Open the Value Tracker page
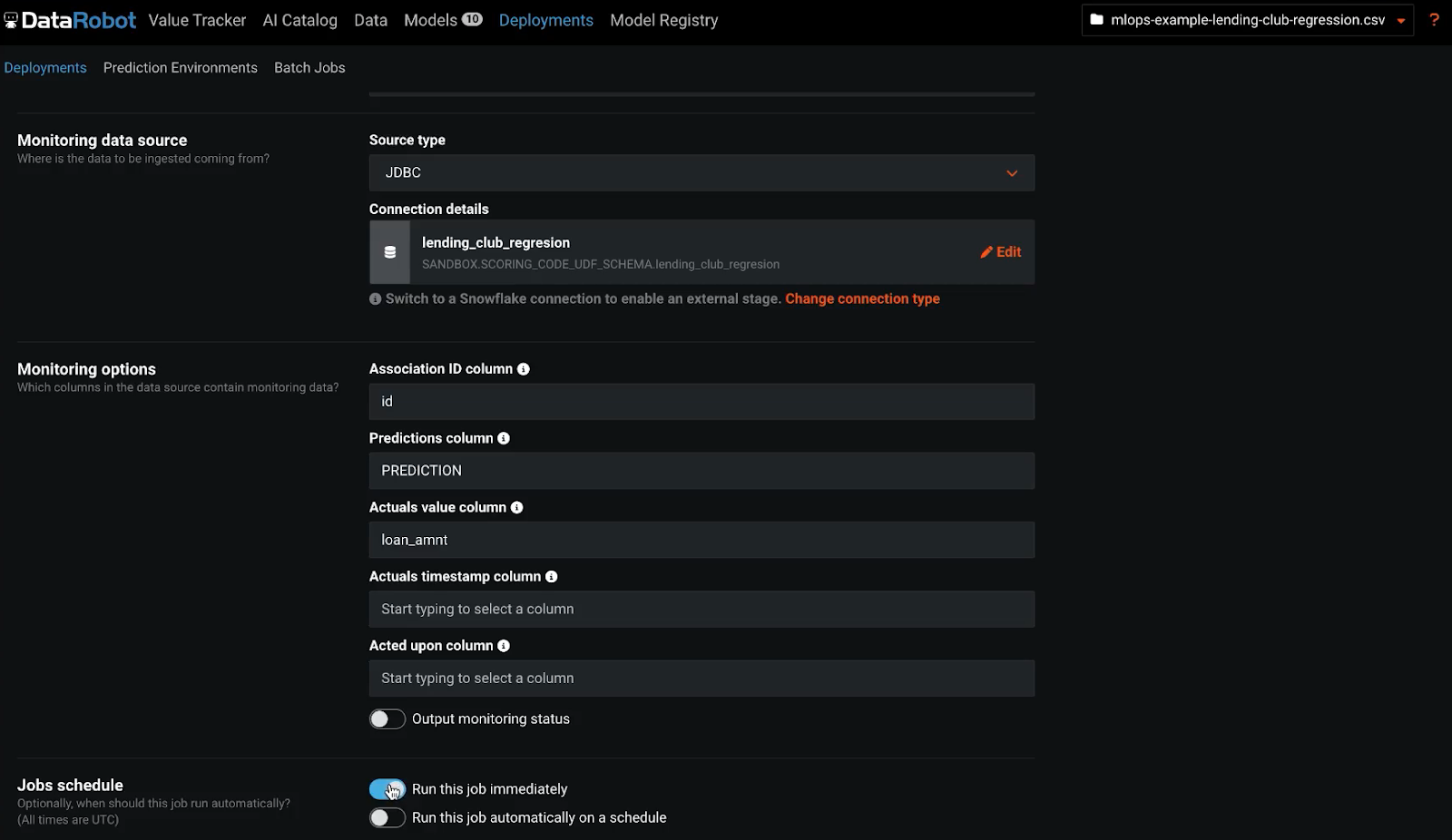1452x840 pixels. pyautogui.click(x=197, y=20)
